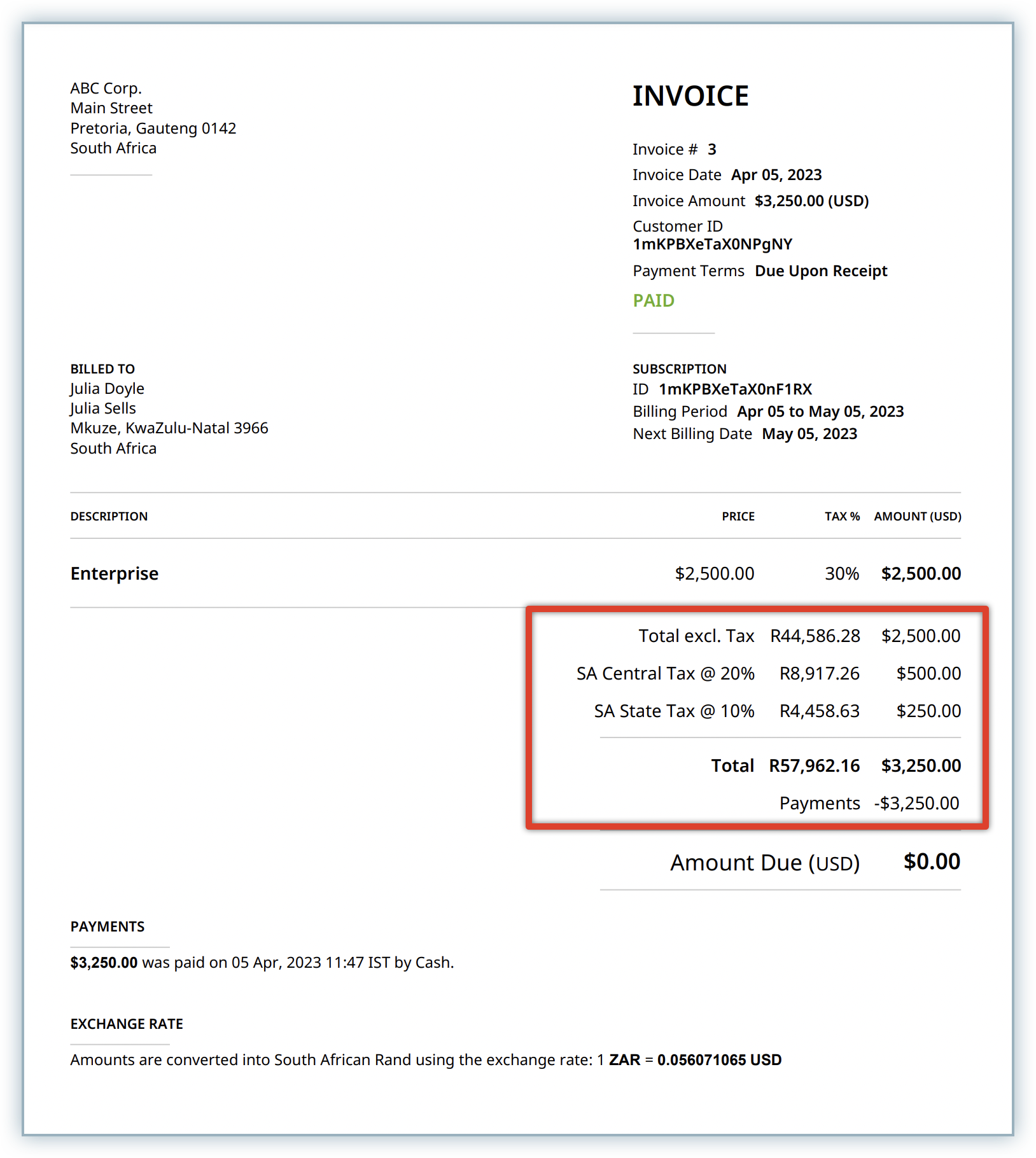Click the INVOICE heading
The width and height of the screenshot is (1036, 1158).
click(690, 96)
